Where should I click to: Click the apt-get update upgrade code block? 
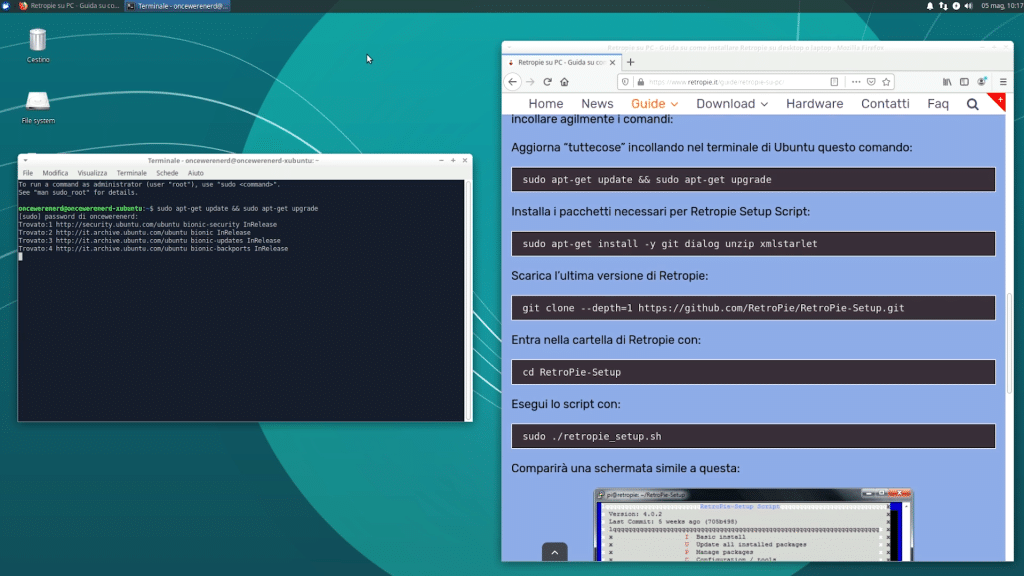click(753, 180)
